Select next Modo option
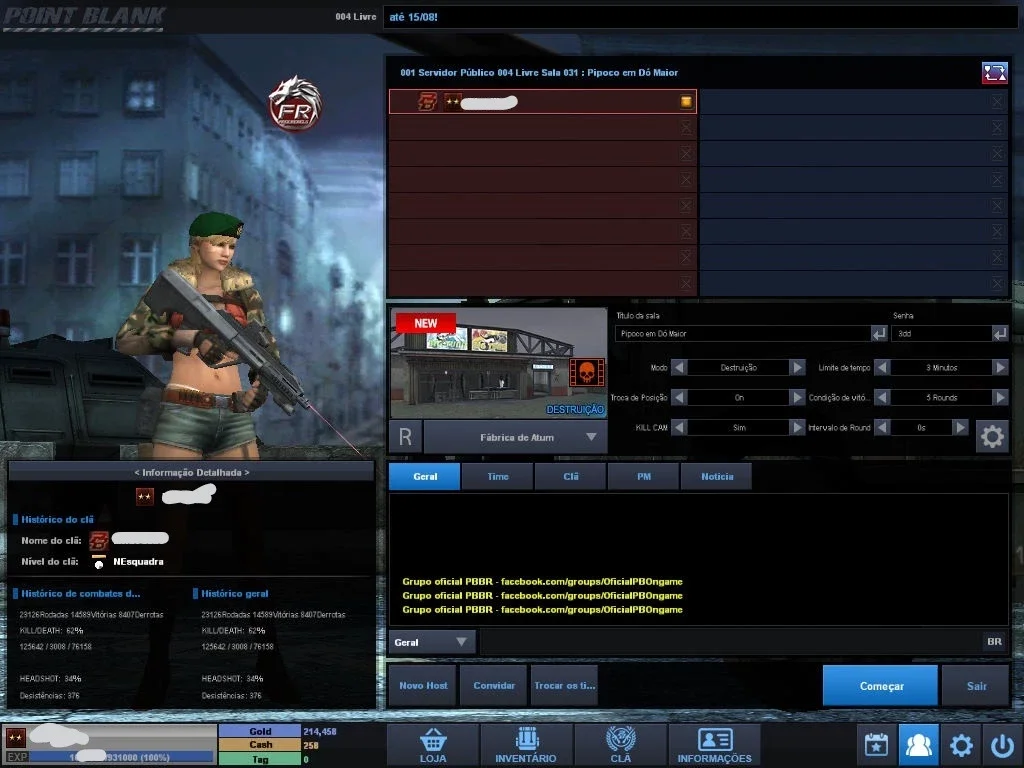Viewport: 1024px width, 768px height. click(x=797, y=368)
